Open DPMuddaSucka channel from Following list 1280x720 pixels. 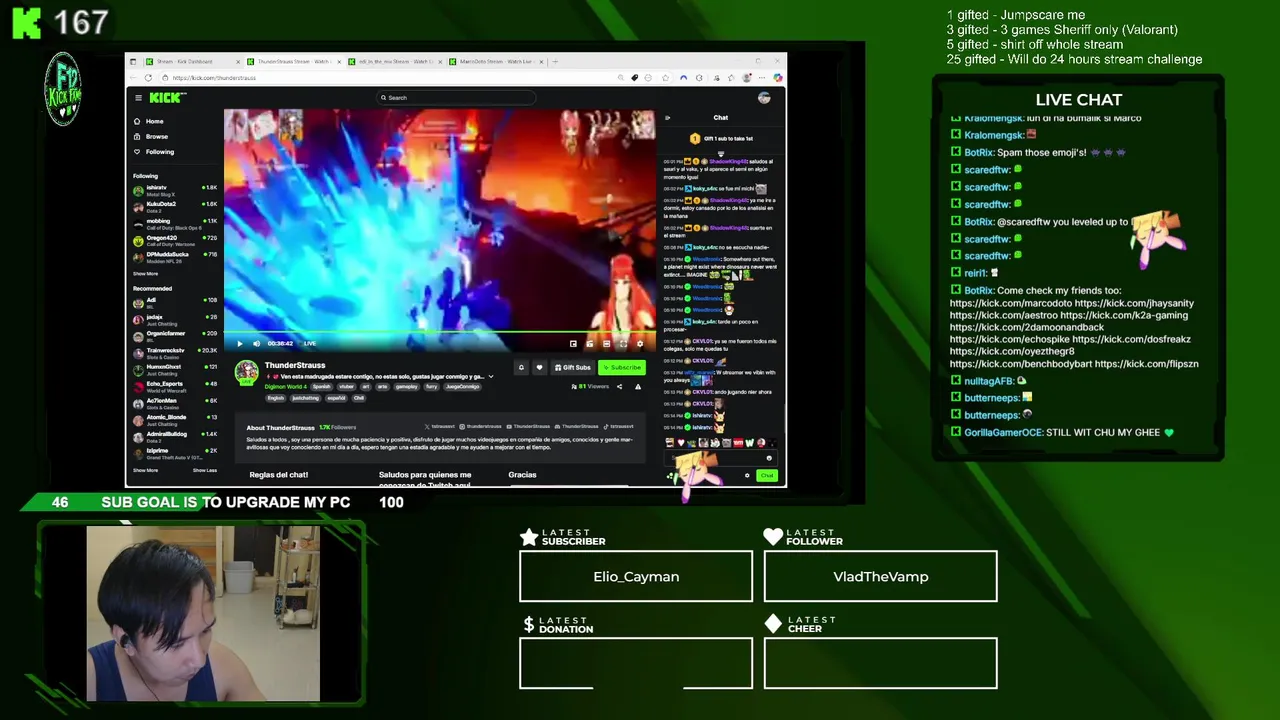point(175,256)
